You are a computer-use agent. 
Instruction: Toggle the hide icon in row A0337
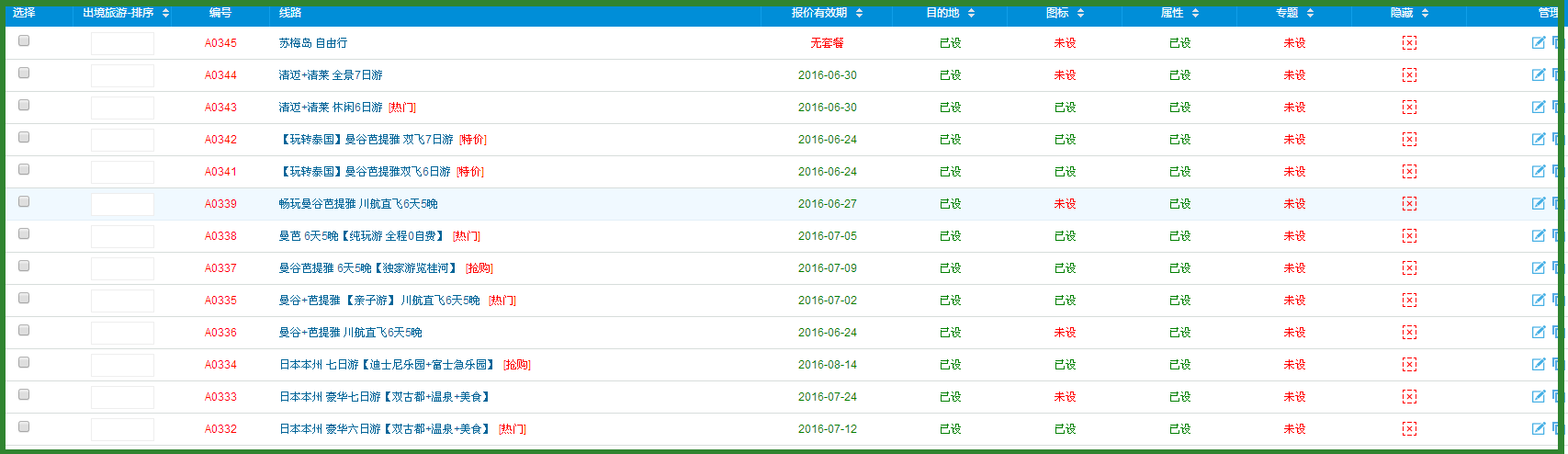pyautogui.click(x=1409, y=268)
